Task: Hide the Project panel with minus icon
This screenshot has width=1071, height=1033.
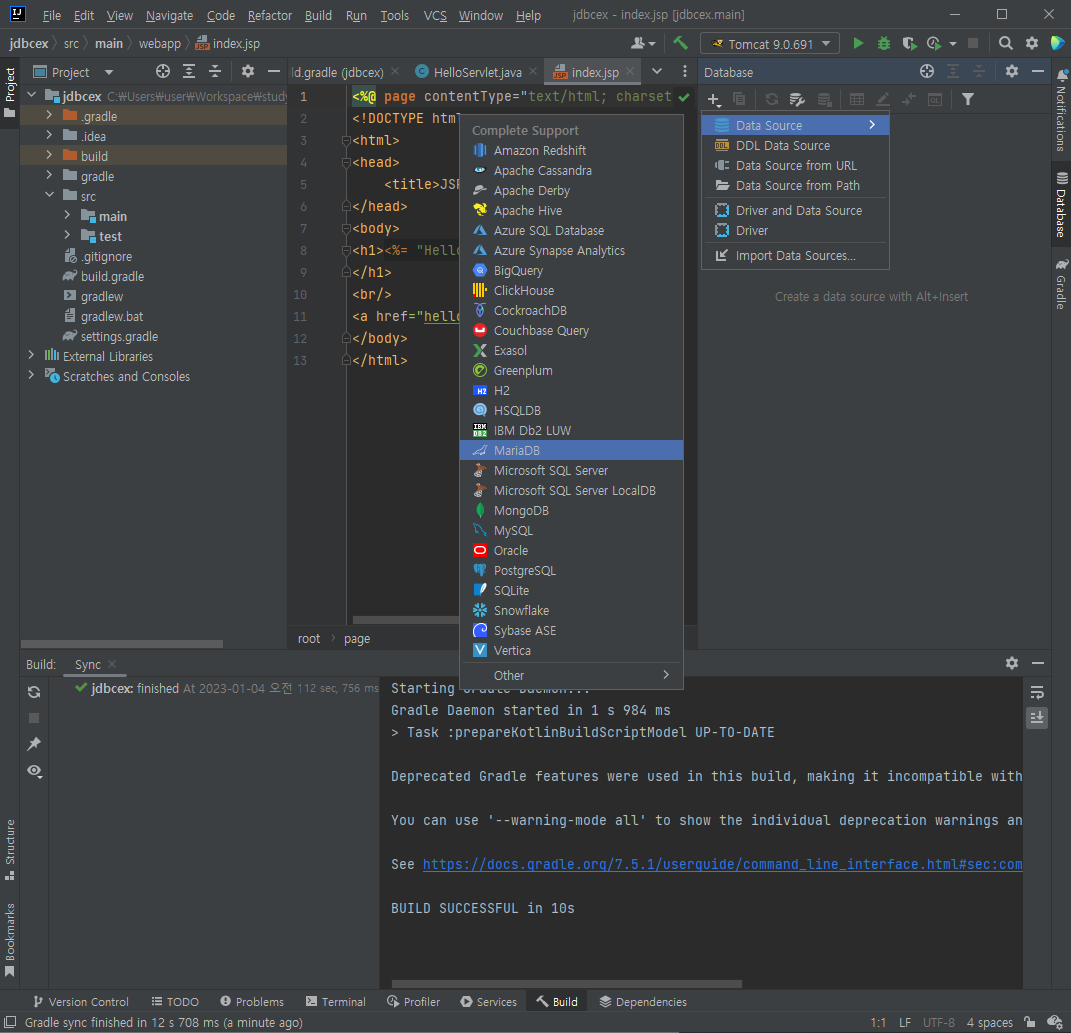Action: point(274,71)
